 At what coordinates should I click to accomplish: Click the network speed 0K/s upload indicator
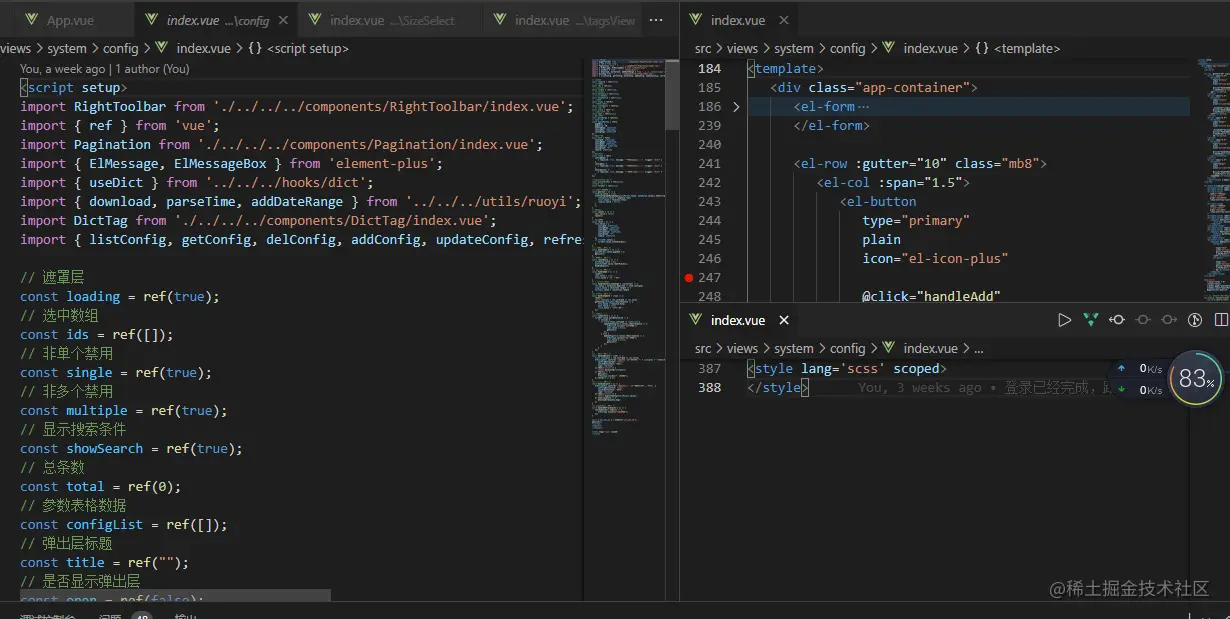[x=1141, y=368]
